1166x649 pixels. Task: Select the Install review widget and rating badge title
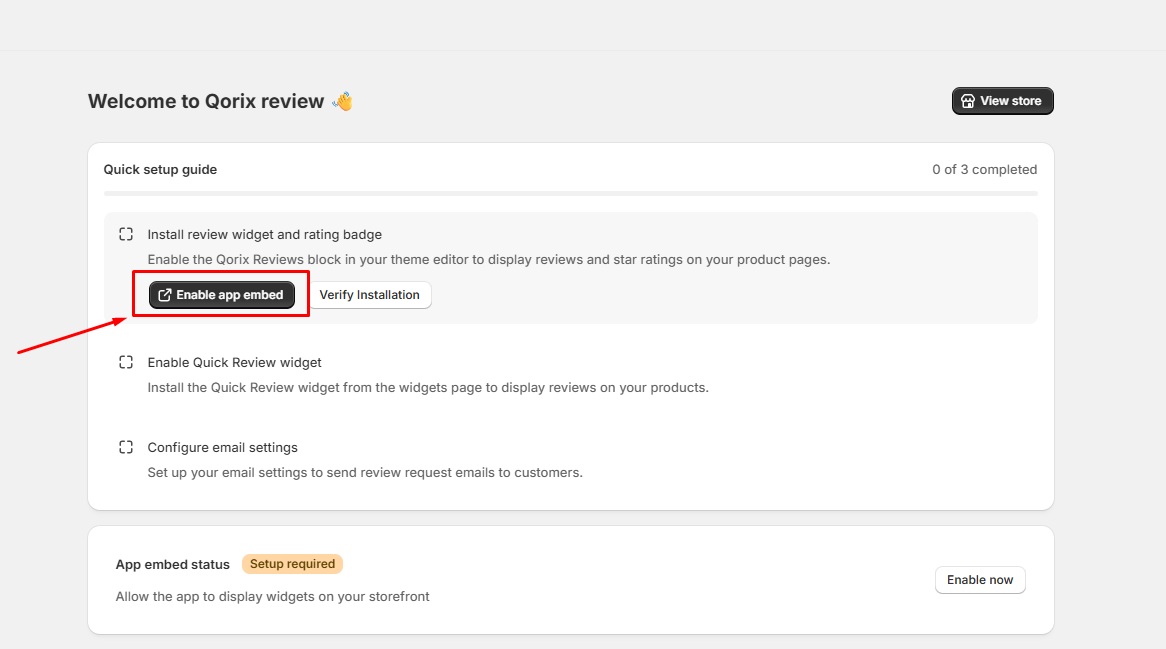pos(265,235)
